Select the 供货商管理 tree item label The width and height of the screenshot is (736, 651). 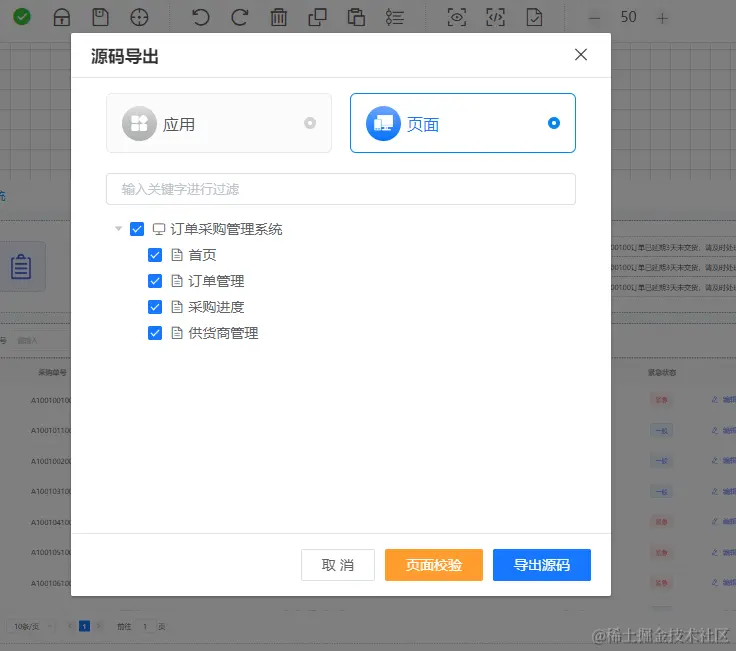(223, 333)
